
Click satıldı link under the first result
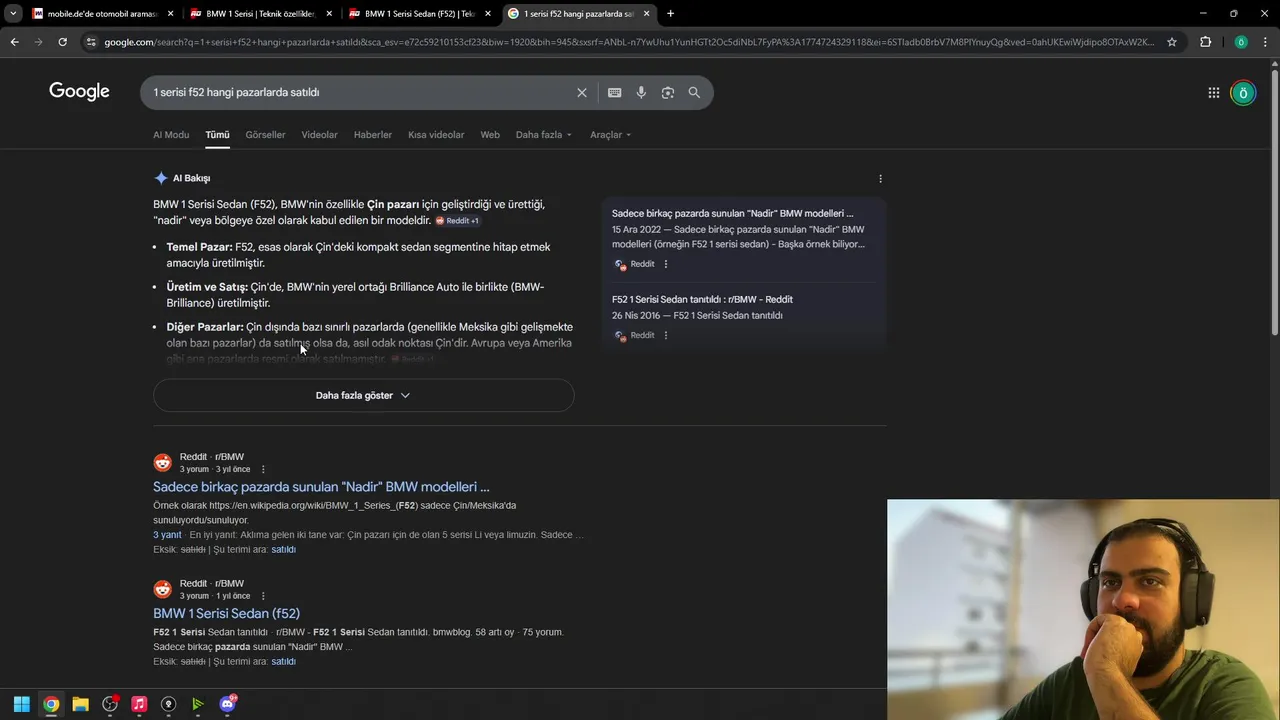coord(283,549)
